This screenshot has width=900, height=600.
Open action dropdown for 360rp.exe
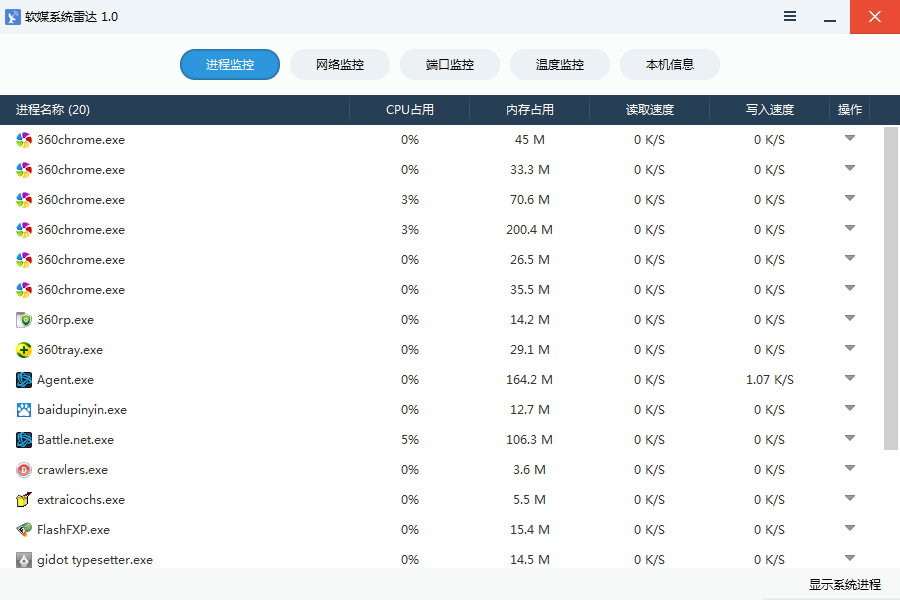[x=850, y=318]
